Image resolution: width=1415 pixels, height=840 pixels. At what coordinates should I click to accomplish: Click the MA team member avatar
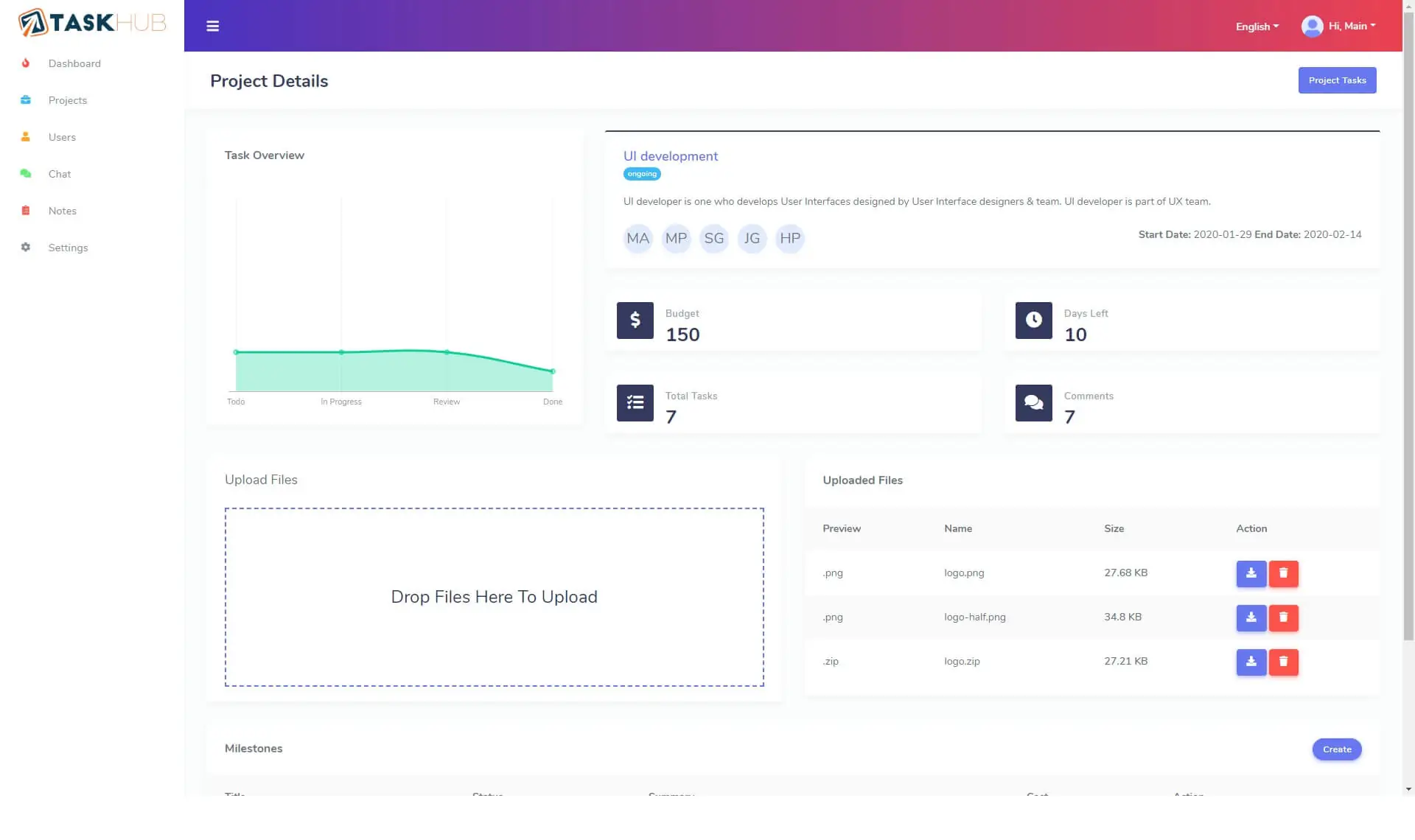(x=637, y=239)
